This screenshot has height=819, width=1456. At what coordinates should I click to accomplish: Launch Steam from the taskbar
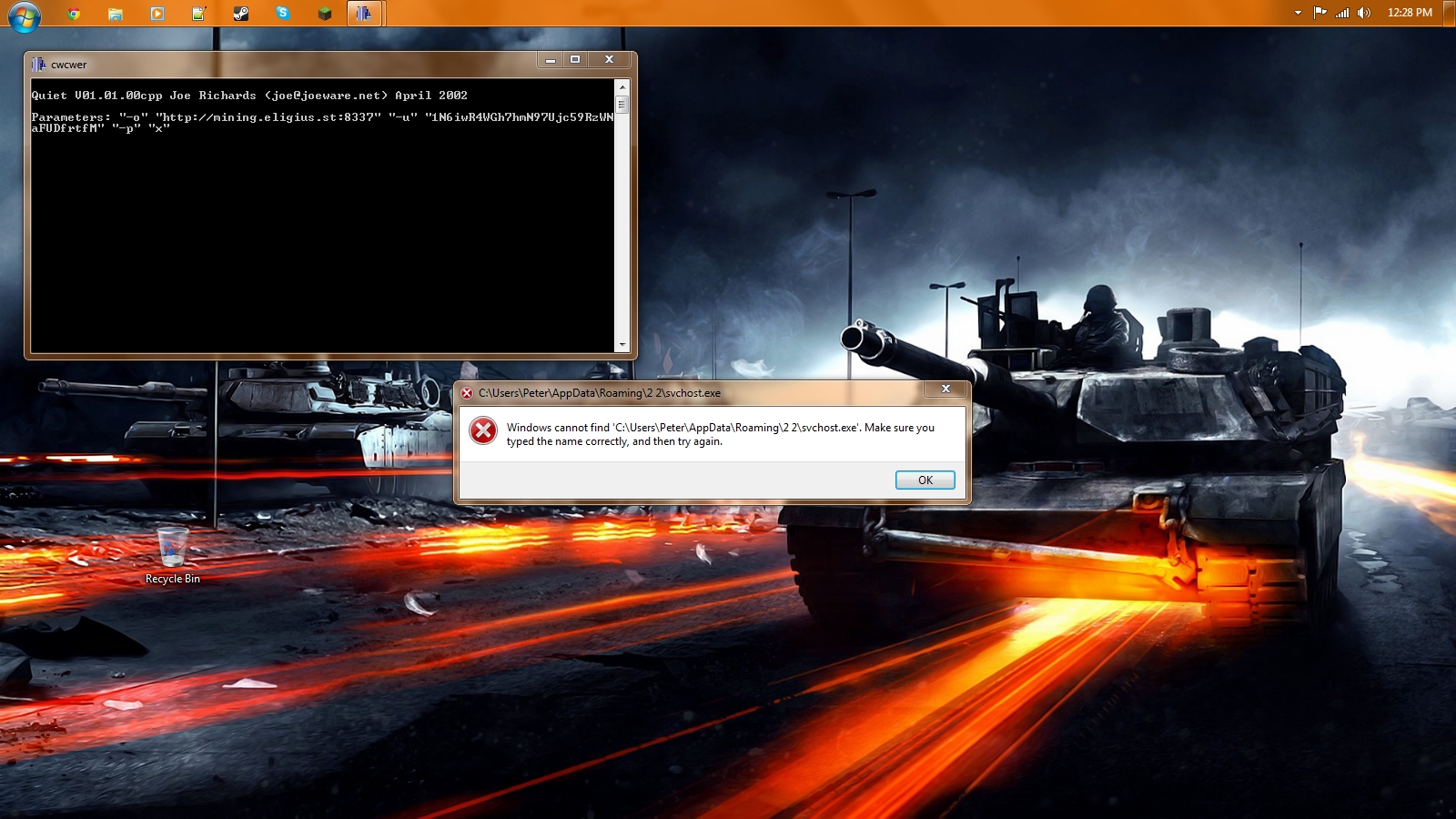pyautogui.click(x=241, y=14)
